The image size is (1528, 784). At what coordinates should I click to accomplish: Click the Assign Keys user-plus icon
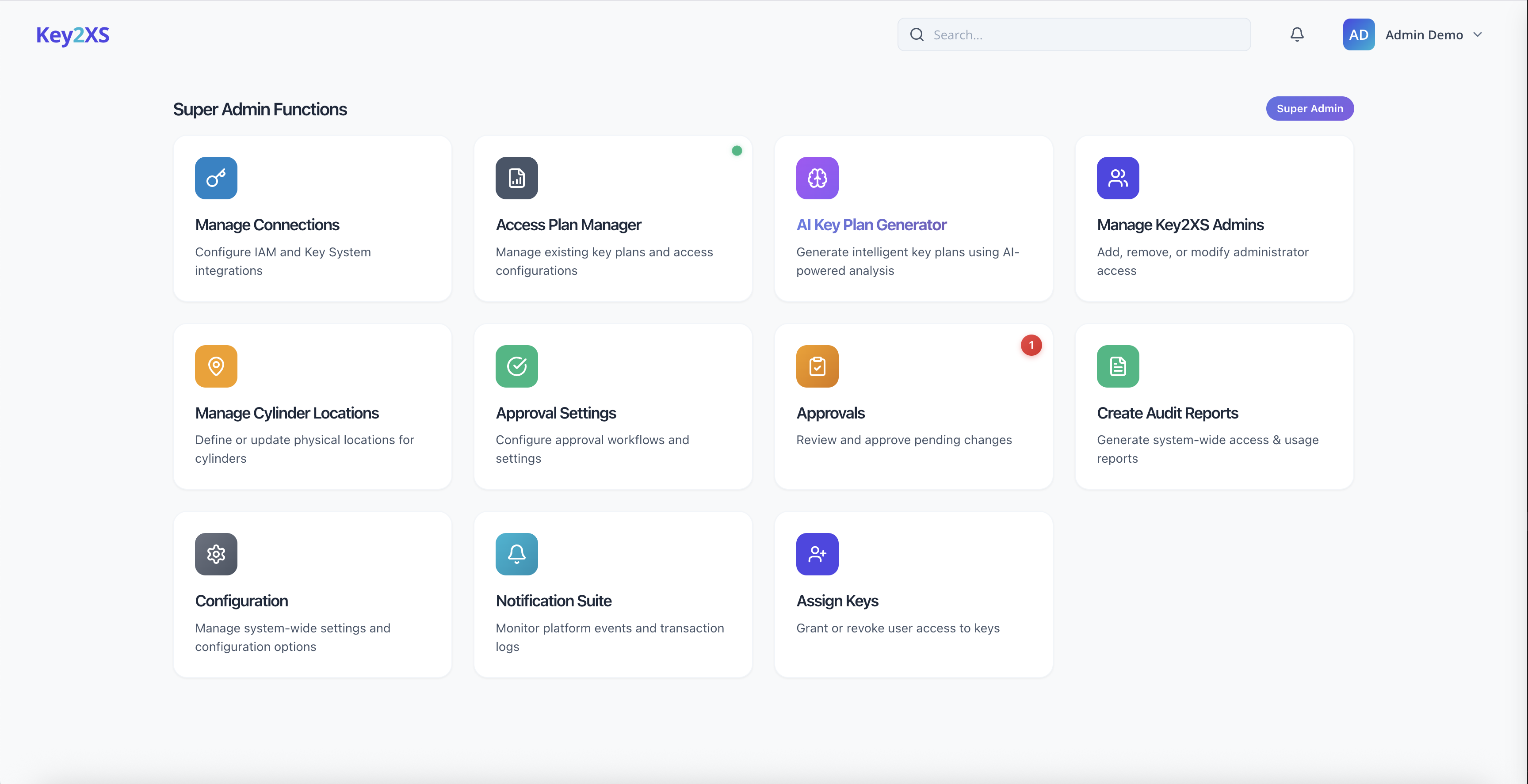[817, 554]
